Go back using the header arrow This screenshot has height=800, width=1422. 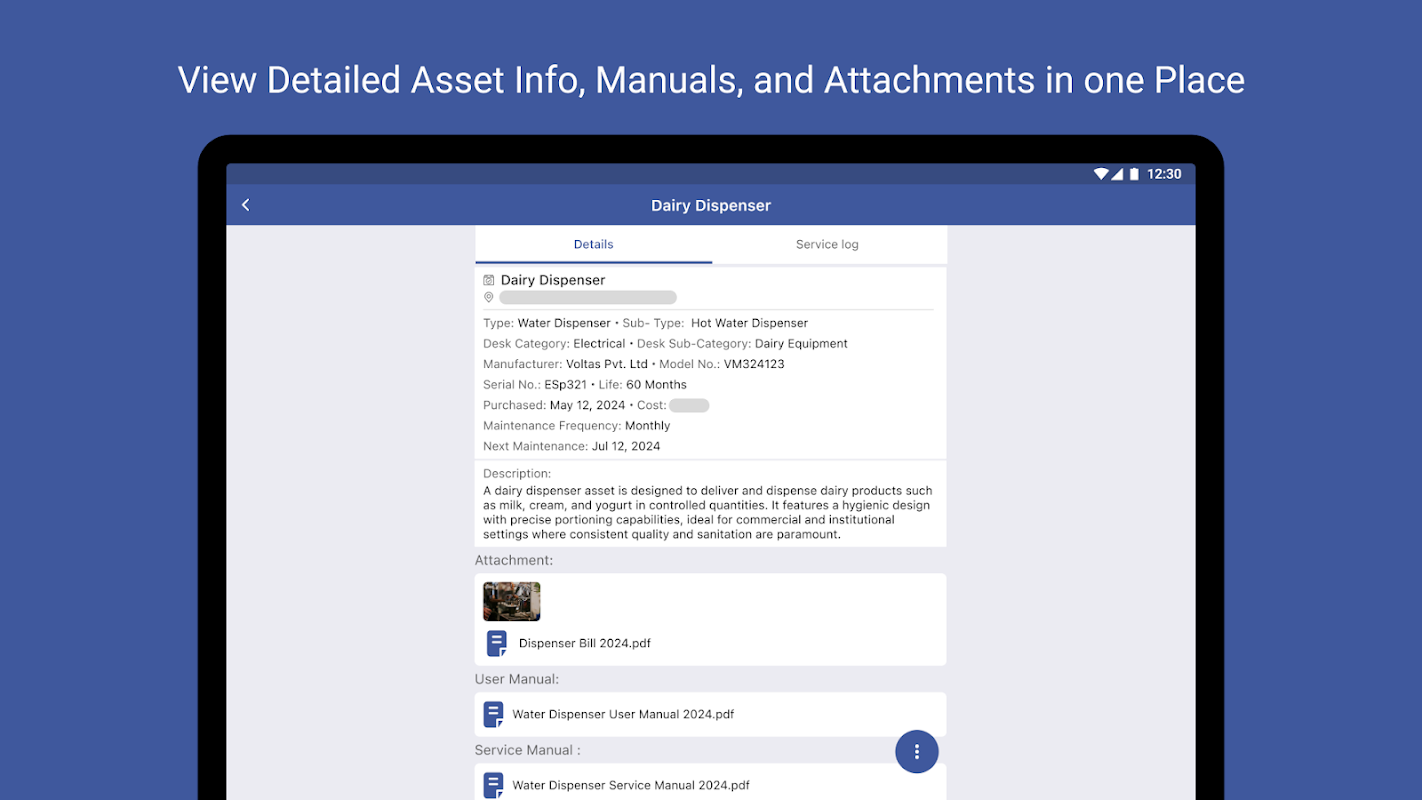point(246,205)
